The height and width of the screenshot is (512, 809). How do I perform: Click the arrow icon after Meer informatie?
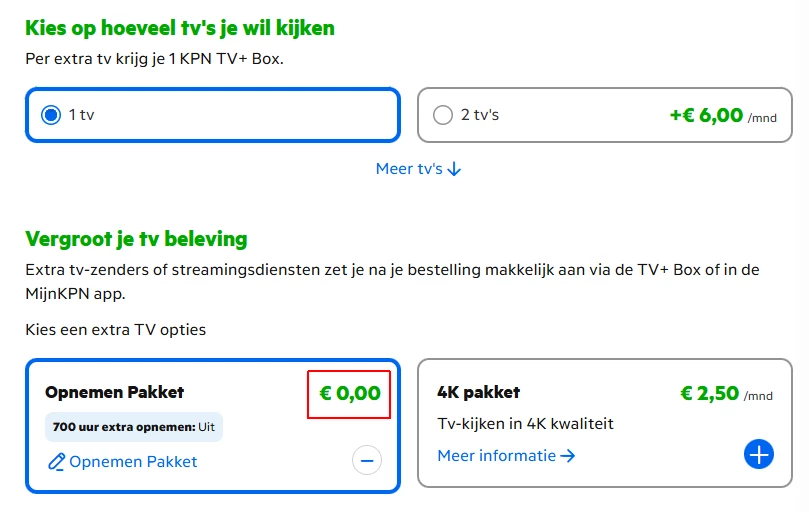[x=568, y=456]
